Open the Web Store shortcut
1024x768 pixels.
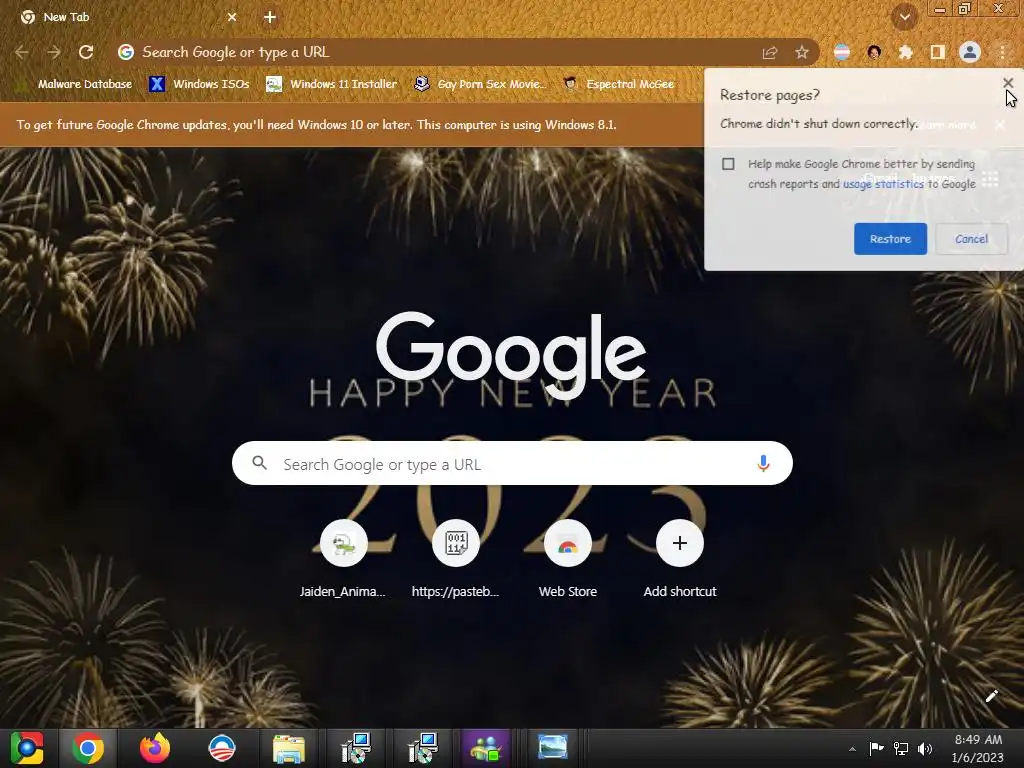click(568, 560)
